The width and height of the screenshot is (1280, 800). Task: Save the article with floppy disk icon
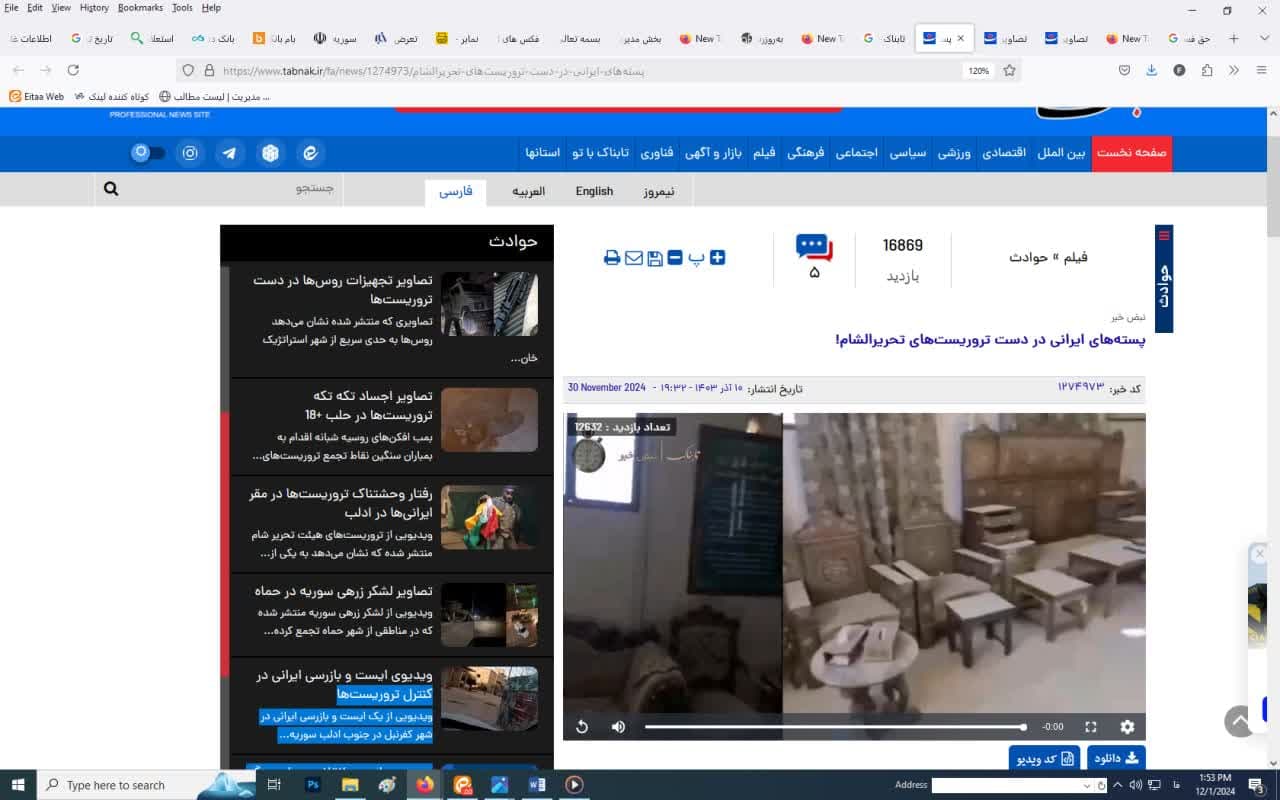[x=655, y=258]
